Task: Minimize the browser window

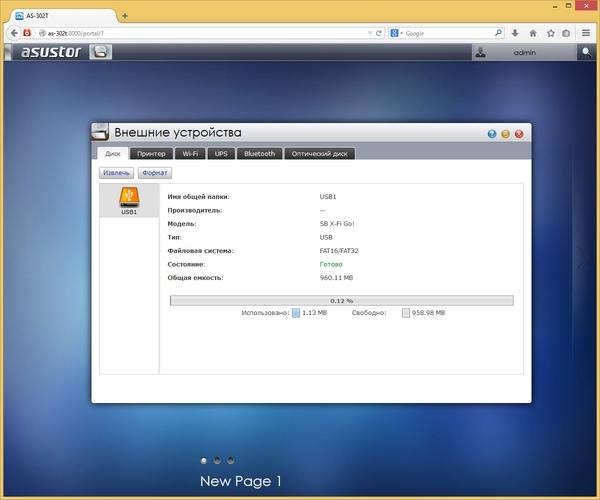Action: [x=554, y=6]
